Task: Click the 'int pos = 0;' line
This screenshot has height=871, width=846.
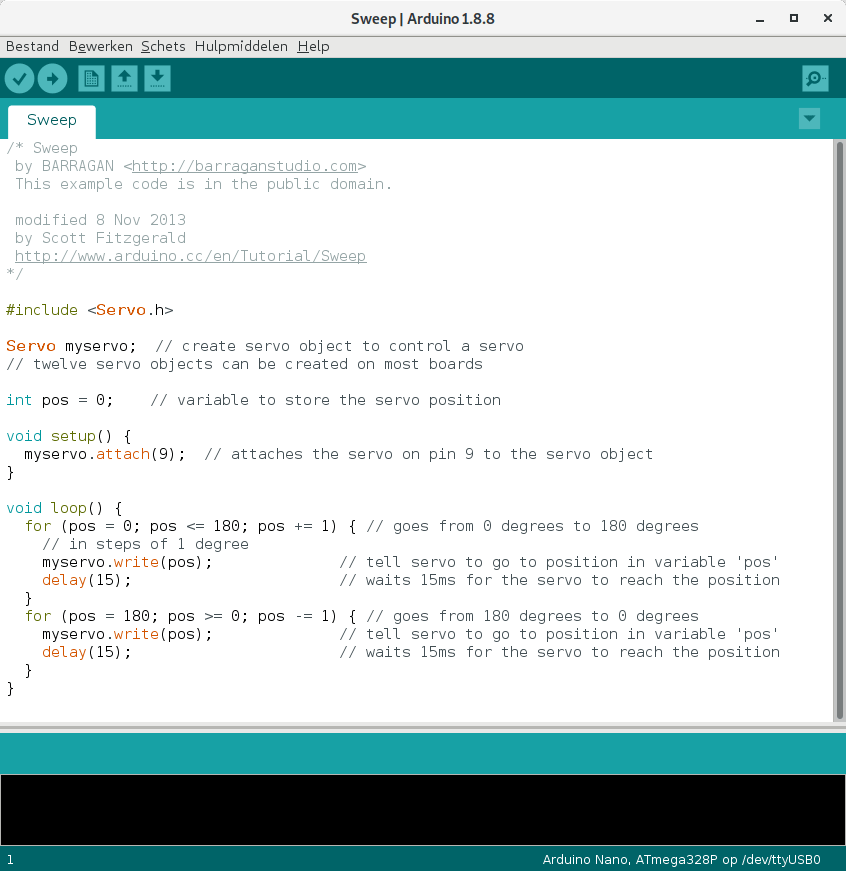Action: click(x=59, y=400)
